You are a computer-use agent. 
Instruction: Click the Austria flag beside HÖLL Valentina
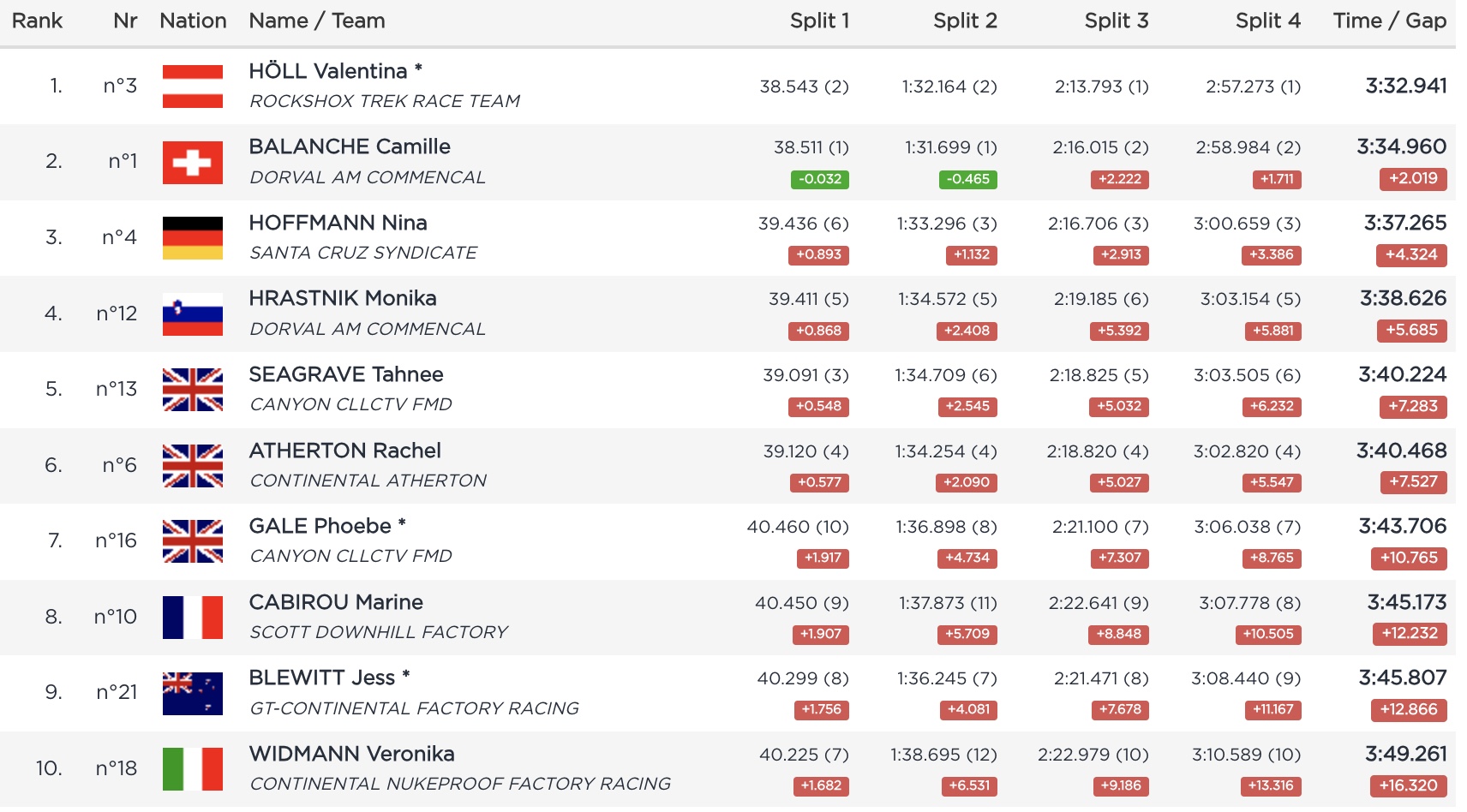click(x=192, y=87)
